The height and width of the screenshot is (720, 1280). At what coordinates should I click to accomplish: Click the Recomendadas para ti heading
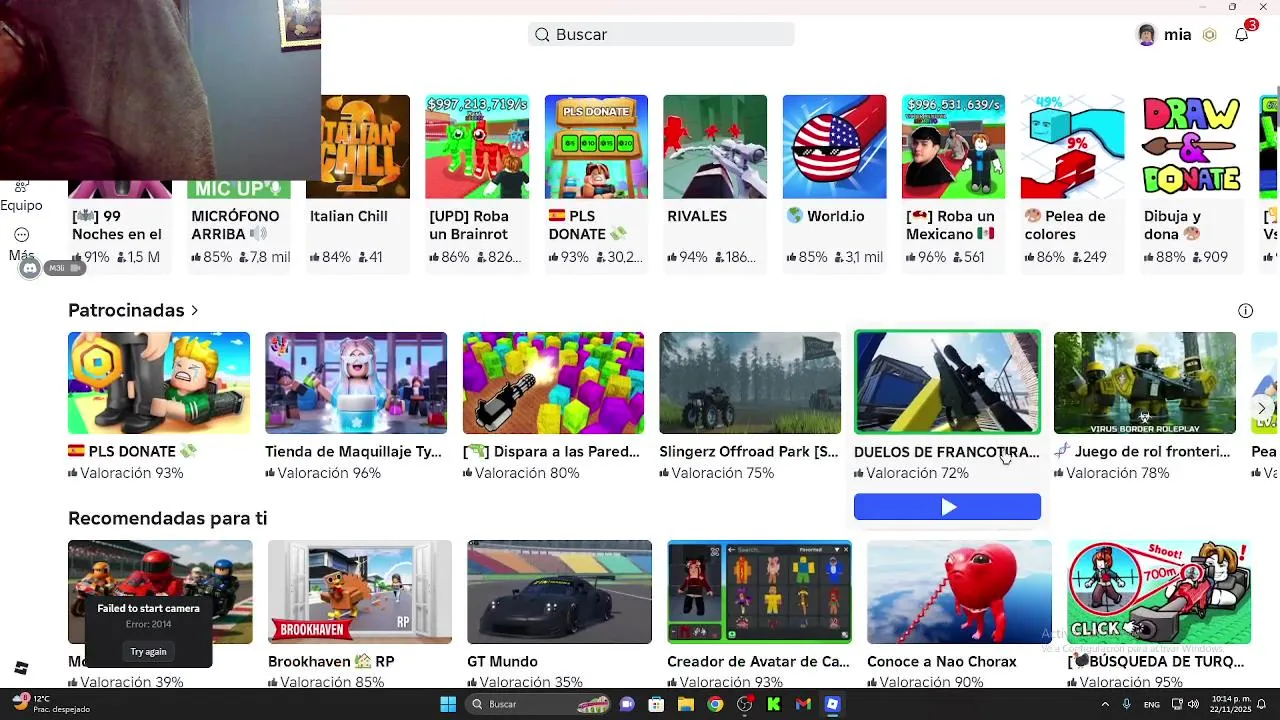coord(167,518)
